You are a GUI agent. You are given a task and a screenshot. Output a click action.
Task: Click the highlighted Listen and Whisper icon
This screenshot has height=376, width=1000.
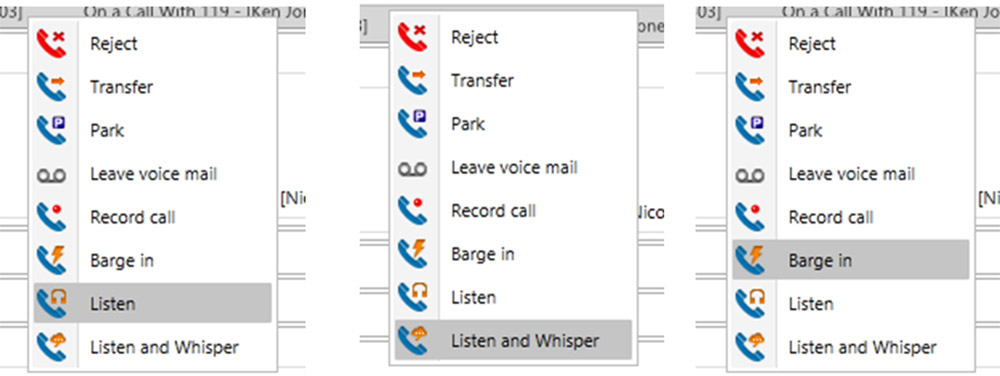[x=413, y=340]
